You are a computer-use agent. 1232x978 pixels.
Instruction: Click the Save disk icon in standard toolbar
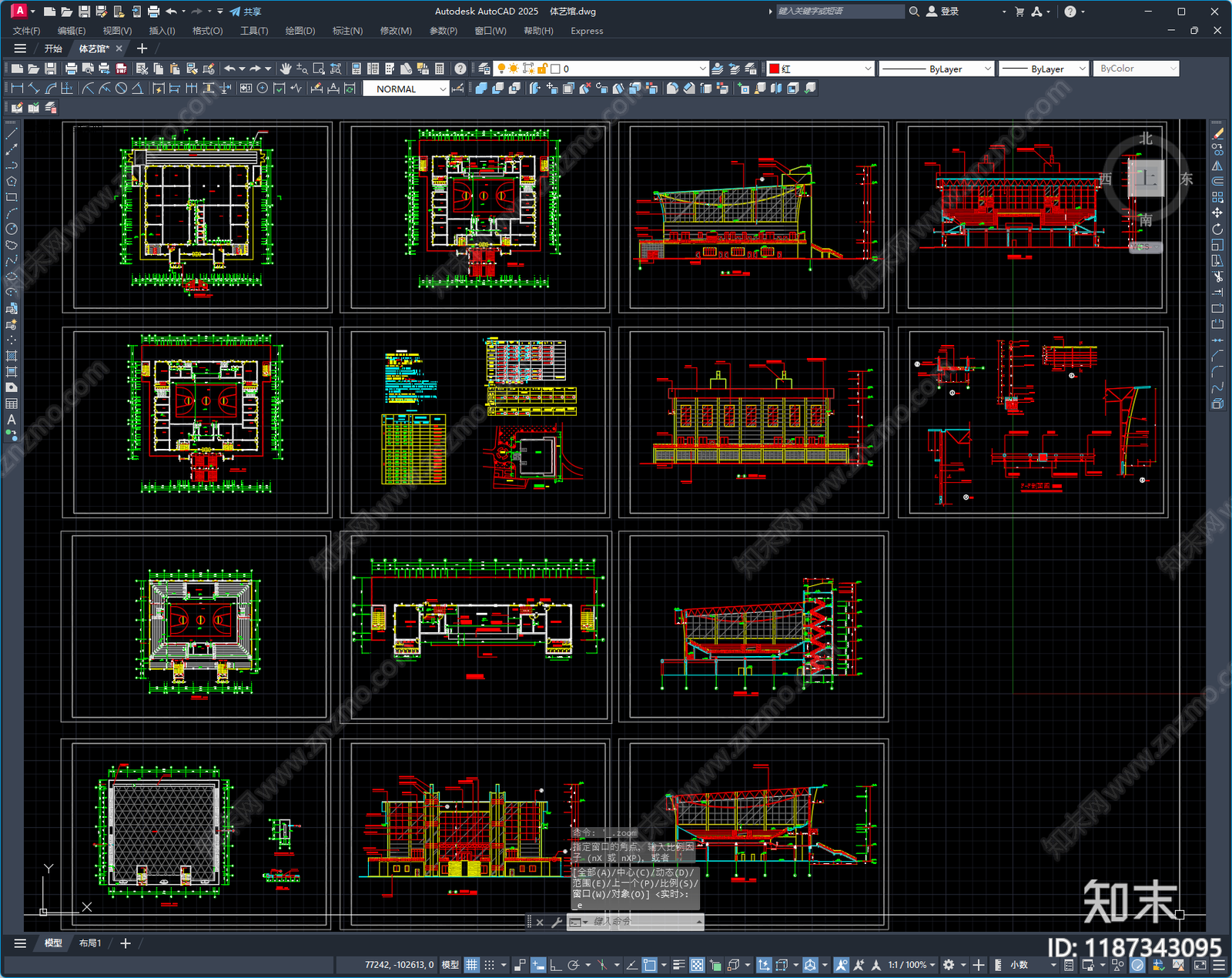pyautogui.click(x=50, y=69)
